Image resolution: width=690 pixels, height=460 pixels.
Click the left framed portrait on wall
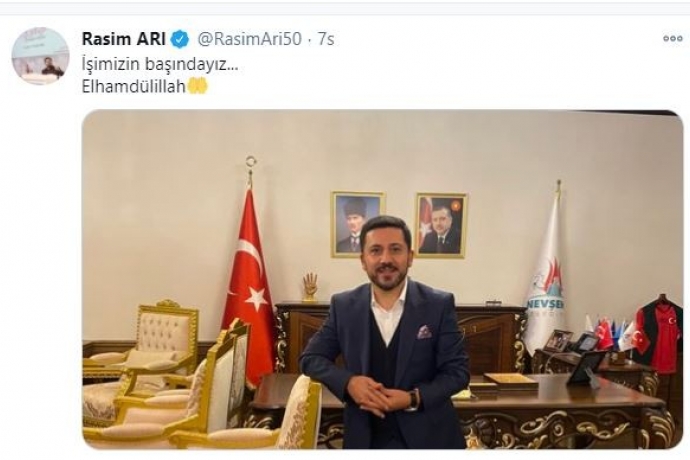pos(357,224)
